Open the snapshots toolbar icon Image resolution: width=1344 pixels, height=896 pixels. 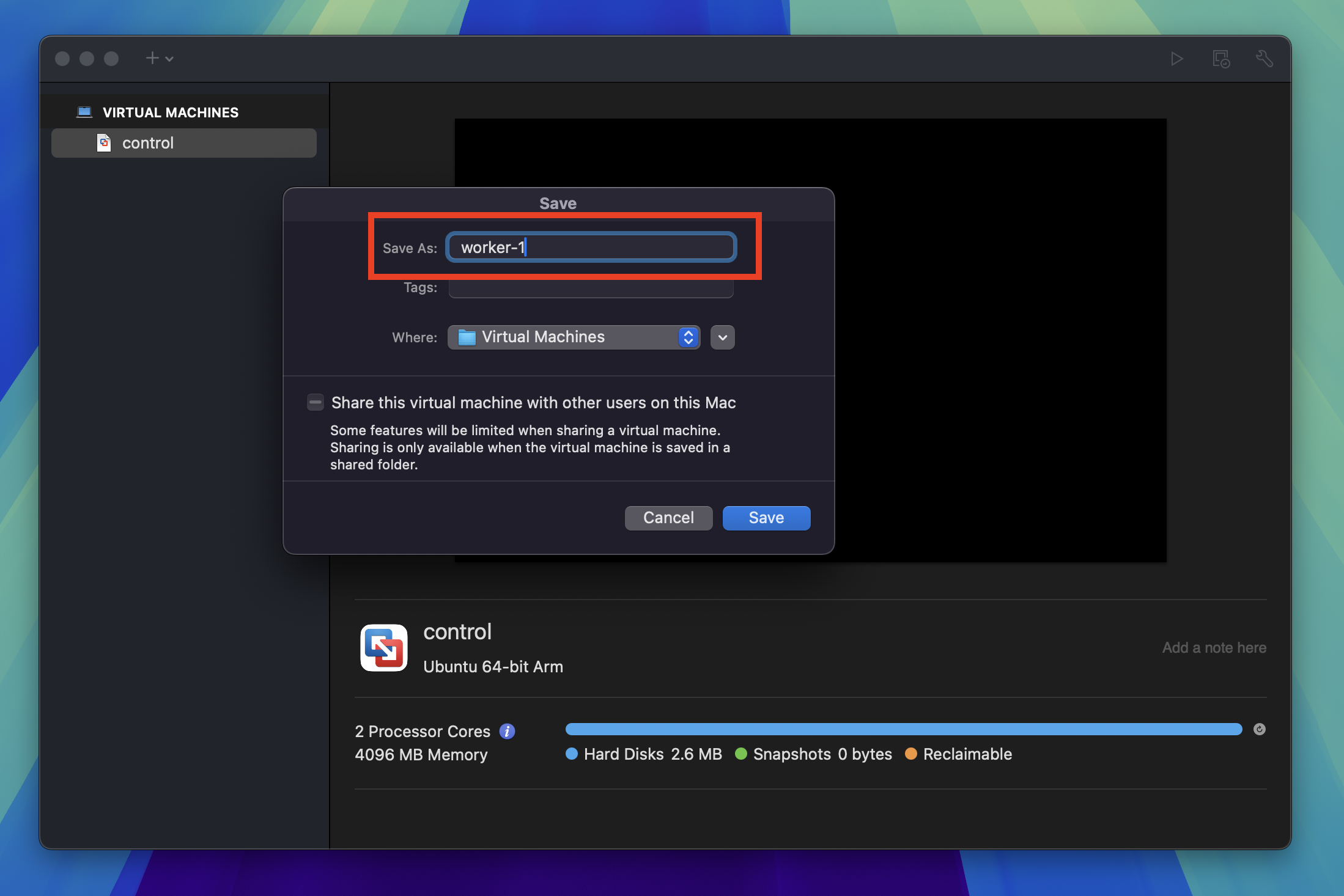click(1220, 59)
